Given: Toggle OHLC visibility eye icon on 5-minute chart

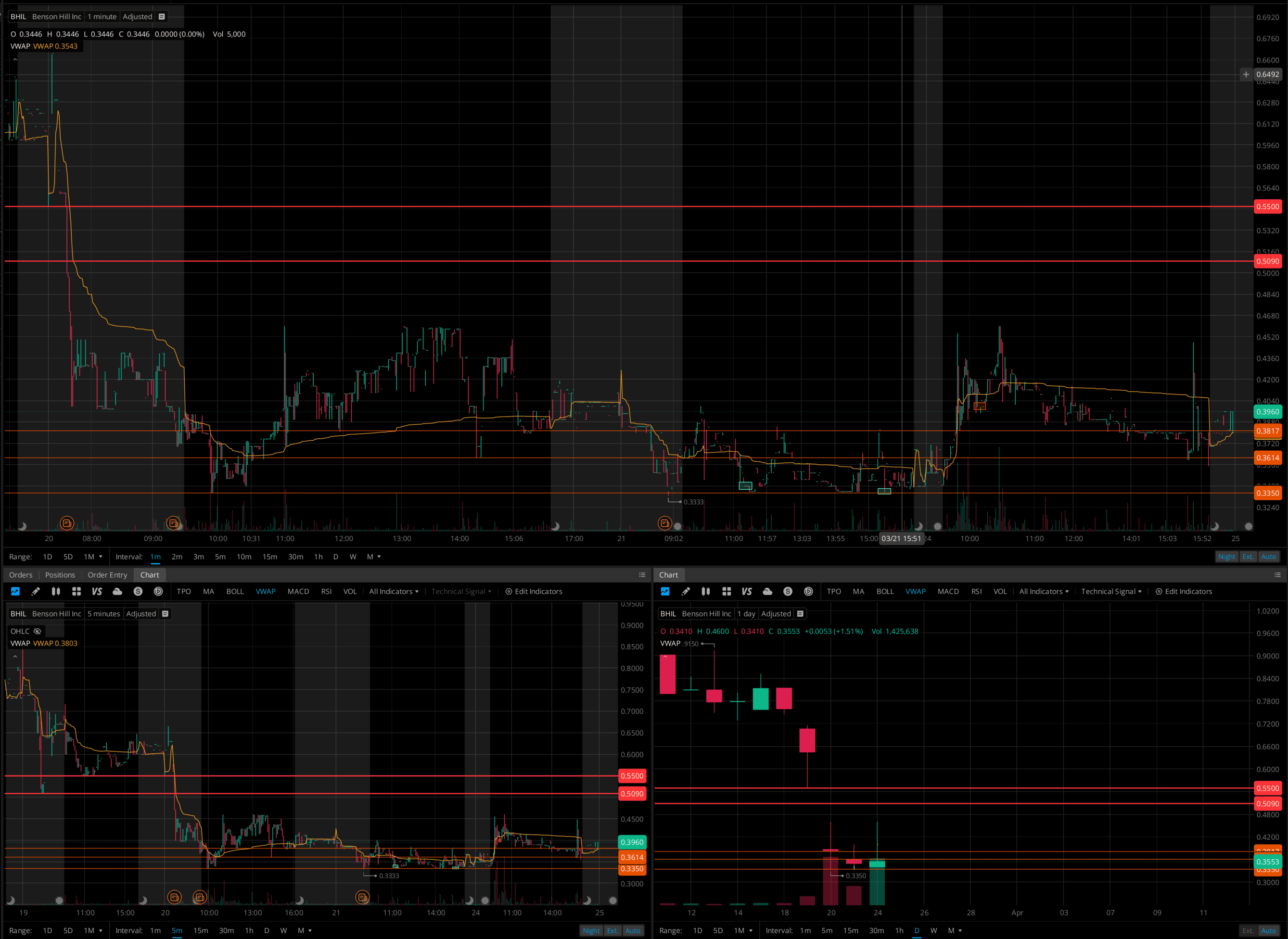Looking at the screenshot, I should 38,631.
